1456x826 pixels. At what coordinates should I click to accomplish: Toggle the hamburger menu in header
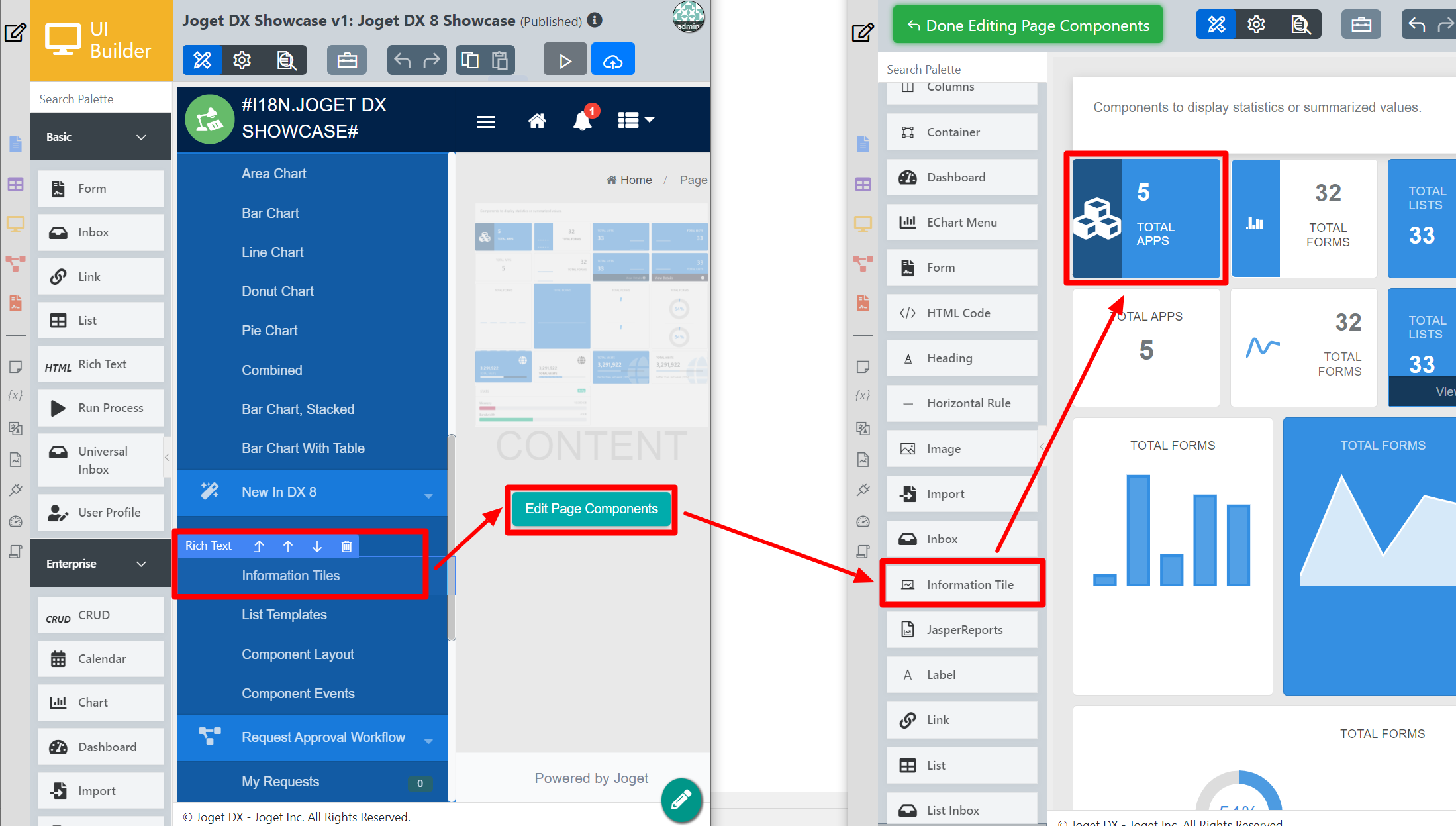tap(487, 121)
